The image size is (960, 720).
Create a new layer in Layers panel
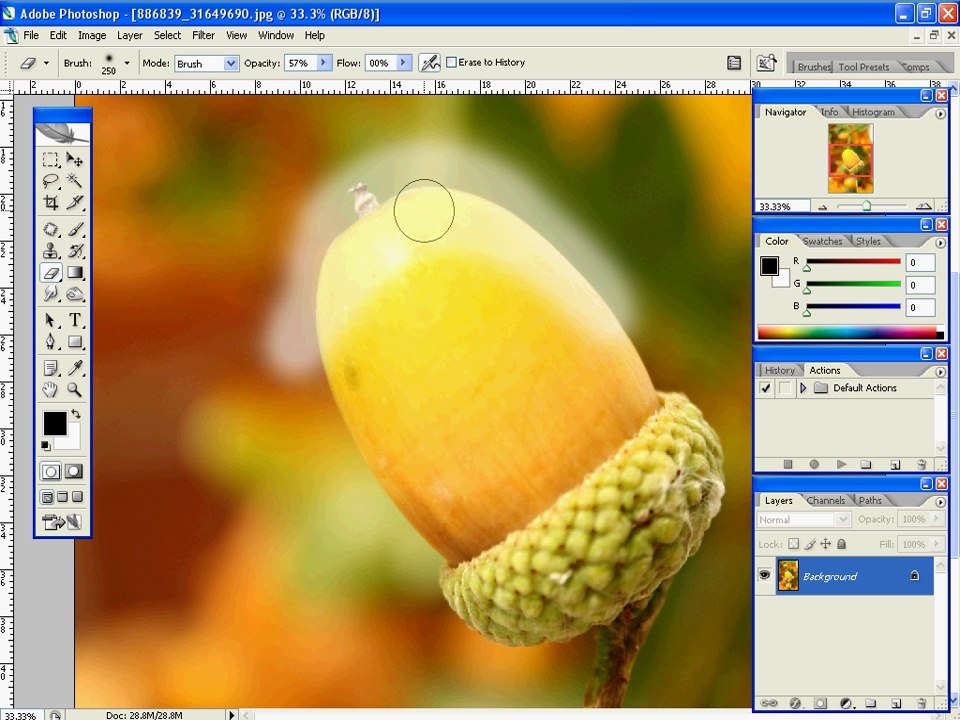click(x=896, y=703)
